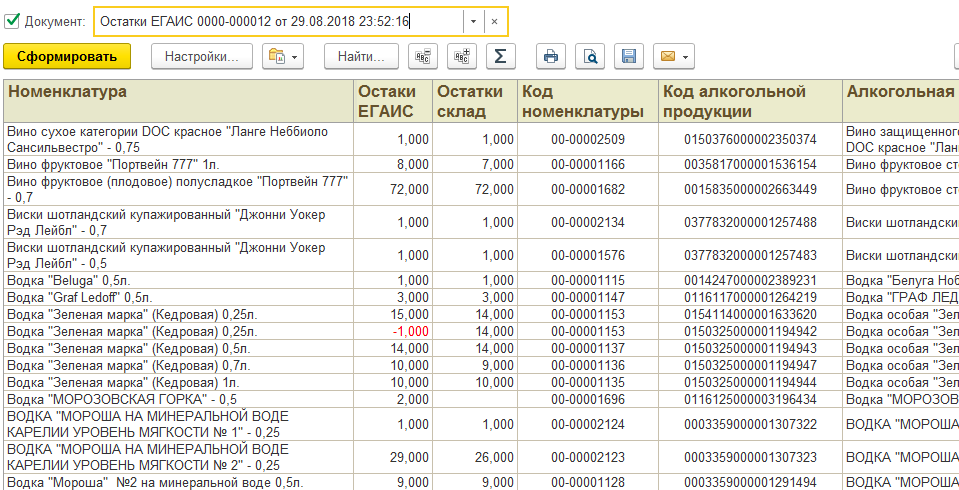This screenshot has width=959, height=490.
Task: Select row Вино фруктовое "Портвейн 777" 1л.
Action: pyautogui.click(x=179, y=165)
